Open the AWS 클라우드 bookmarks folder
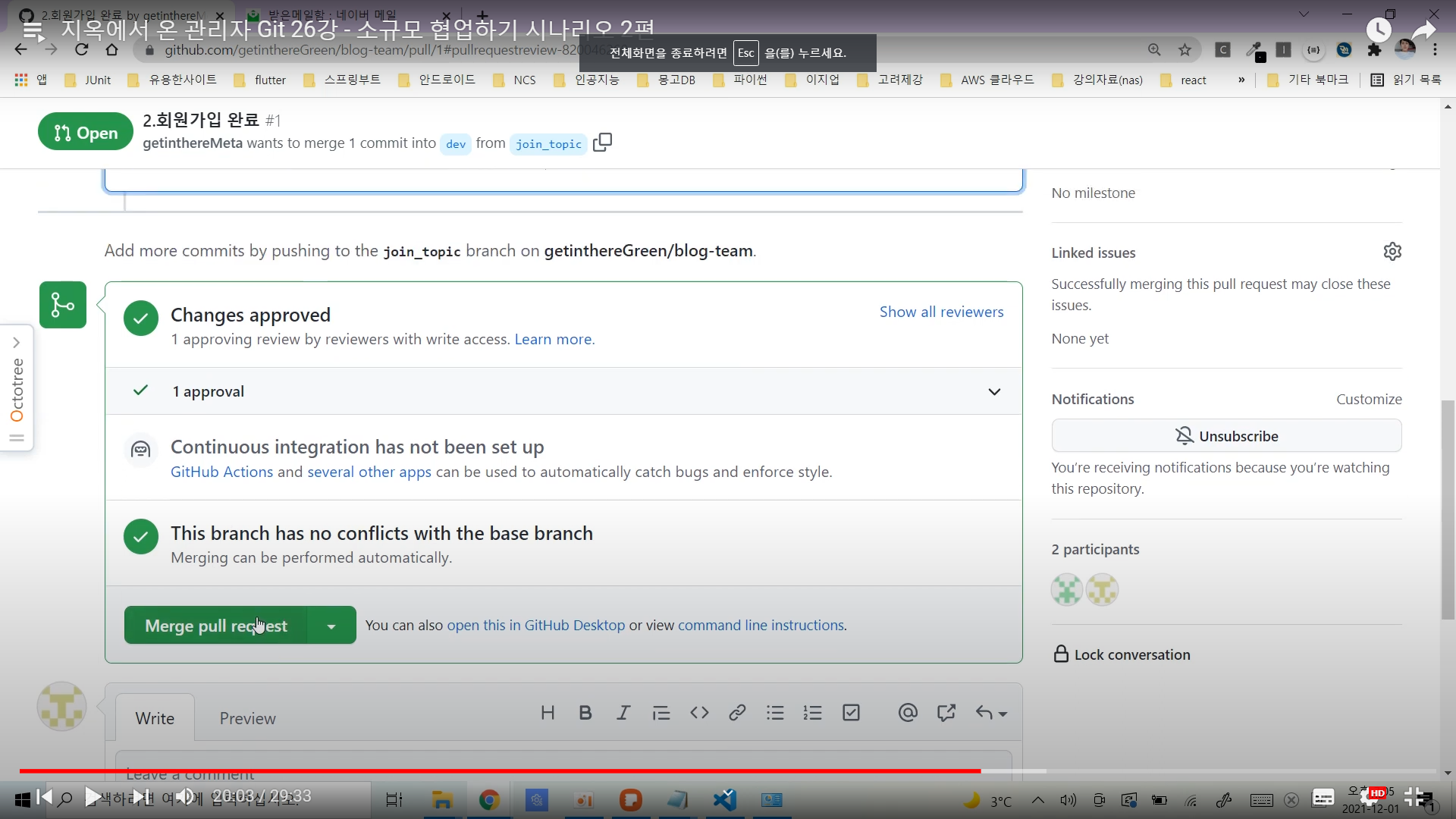Image resolution: width=1456 pixels, height=819 pixels. (x=987, y=80)
